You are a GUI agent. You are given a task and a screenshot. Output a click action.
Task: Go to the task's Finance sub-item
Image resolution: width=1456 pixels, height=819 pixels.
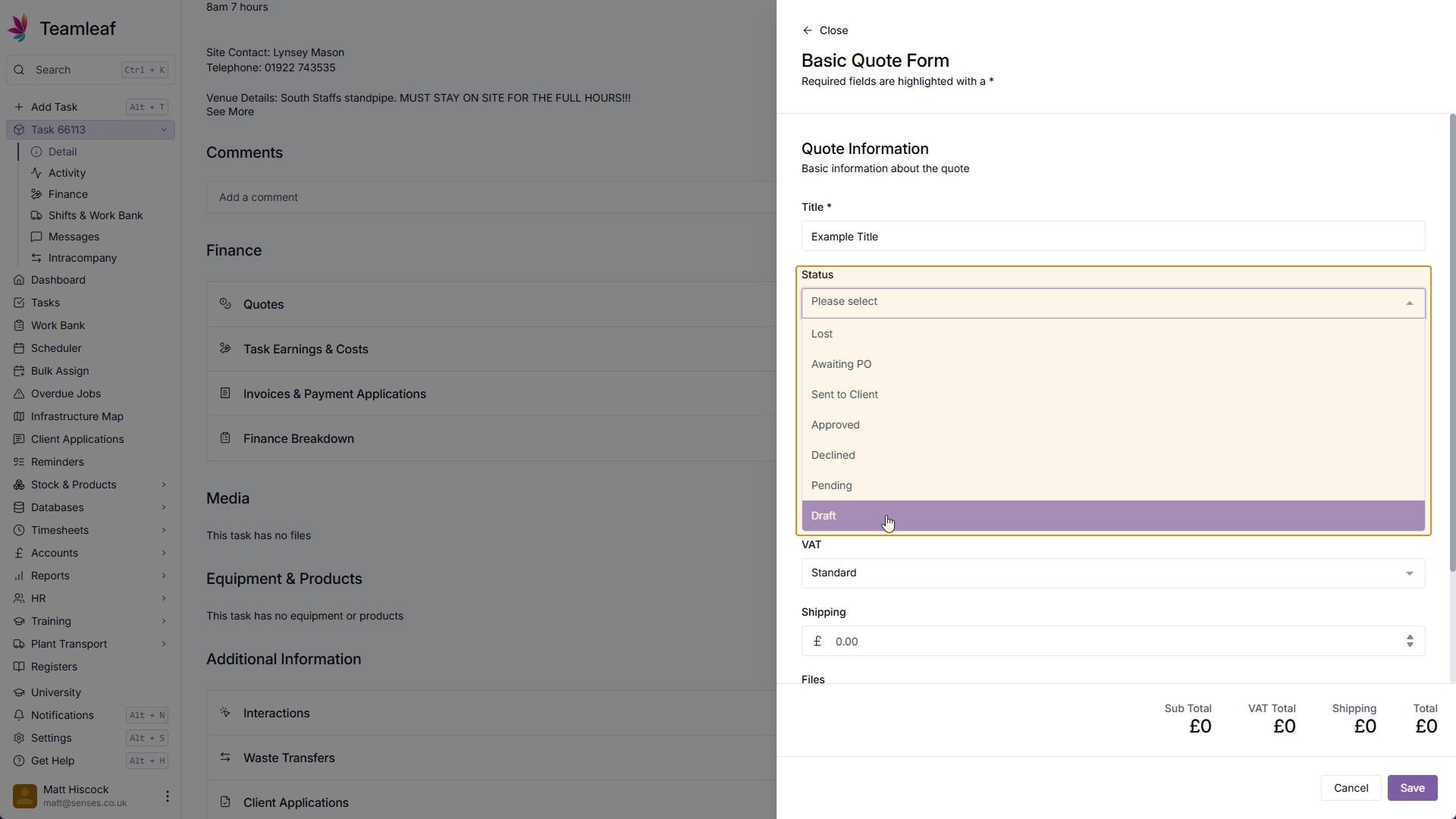click(67, 194)
